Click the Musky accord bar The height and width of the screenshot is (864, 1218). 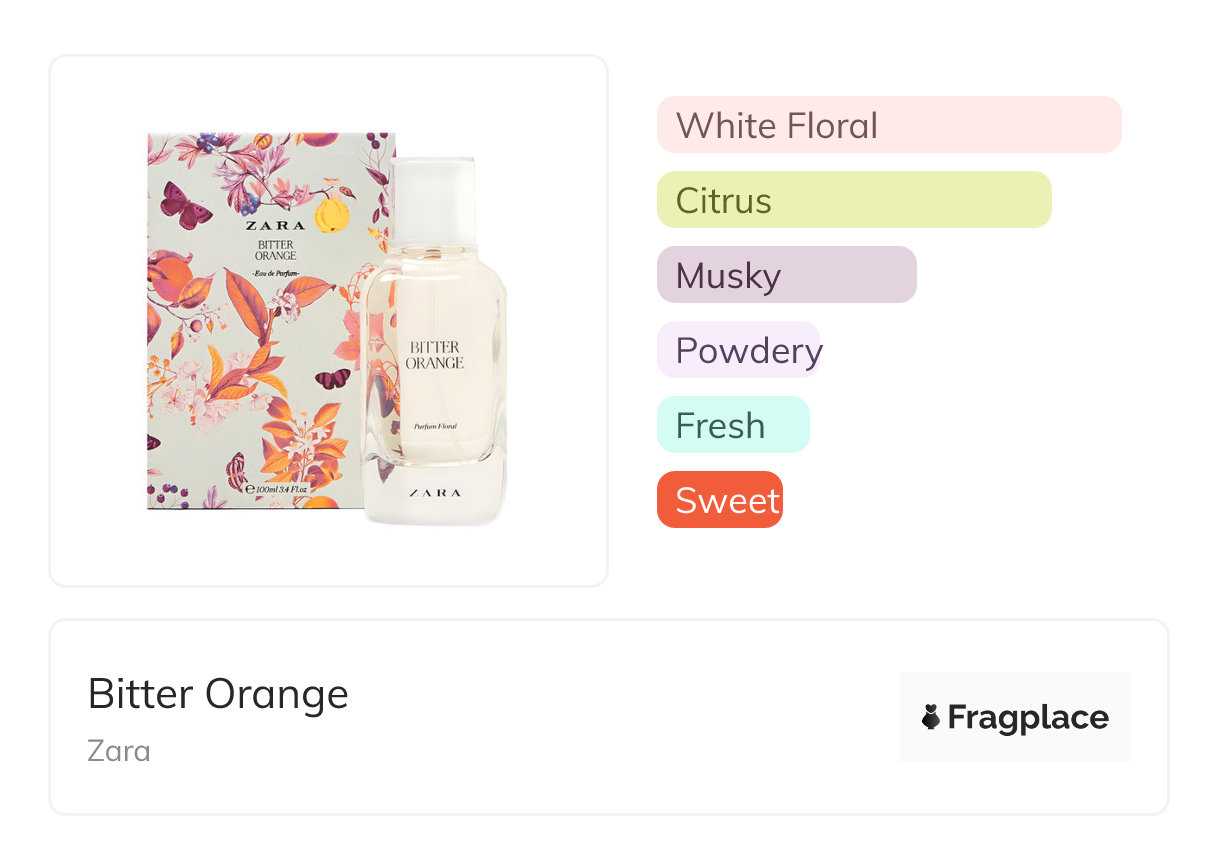pyautogui.click(x=786, y=275)
